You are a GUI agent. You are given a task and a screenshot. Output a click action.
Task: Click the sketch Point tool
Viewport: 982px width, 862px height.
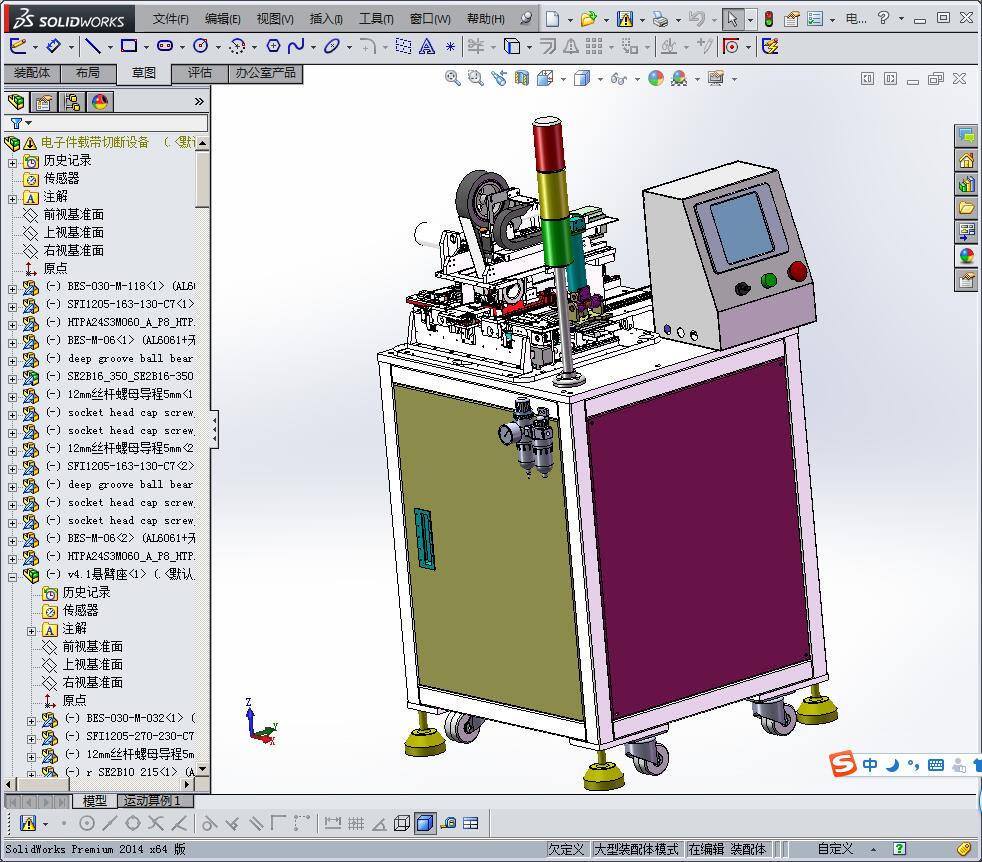point(450,46)
